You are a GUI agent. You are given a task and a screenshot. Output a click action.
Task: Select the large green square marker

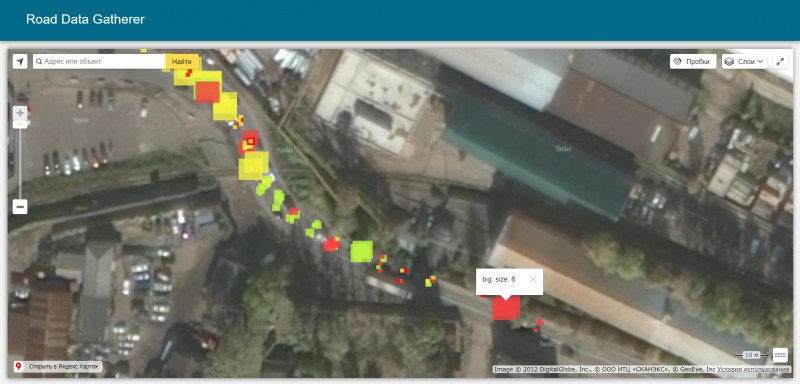point(361,251)
